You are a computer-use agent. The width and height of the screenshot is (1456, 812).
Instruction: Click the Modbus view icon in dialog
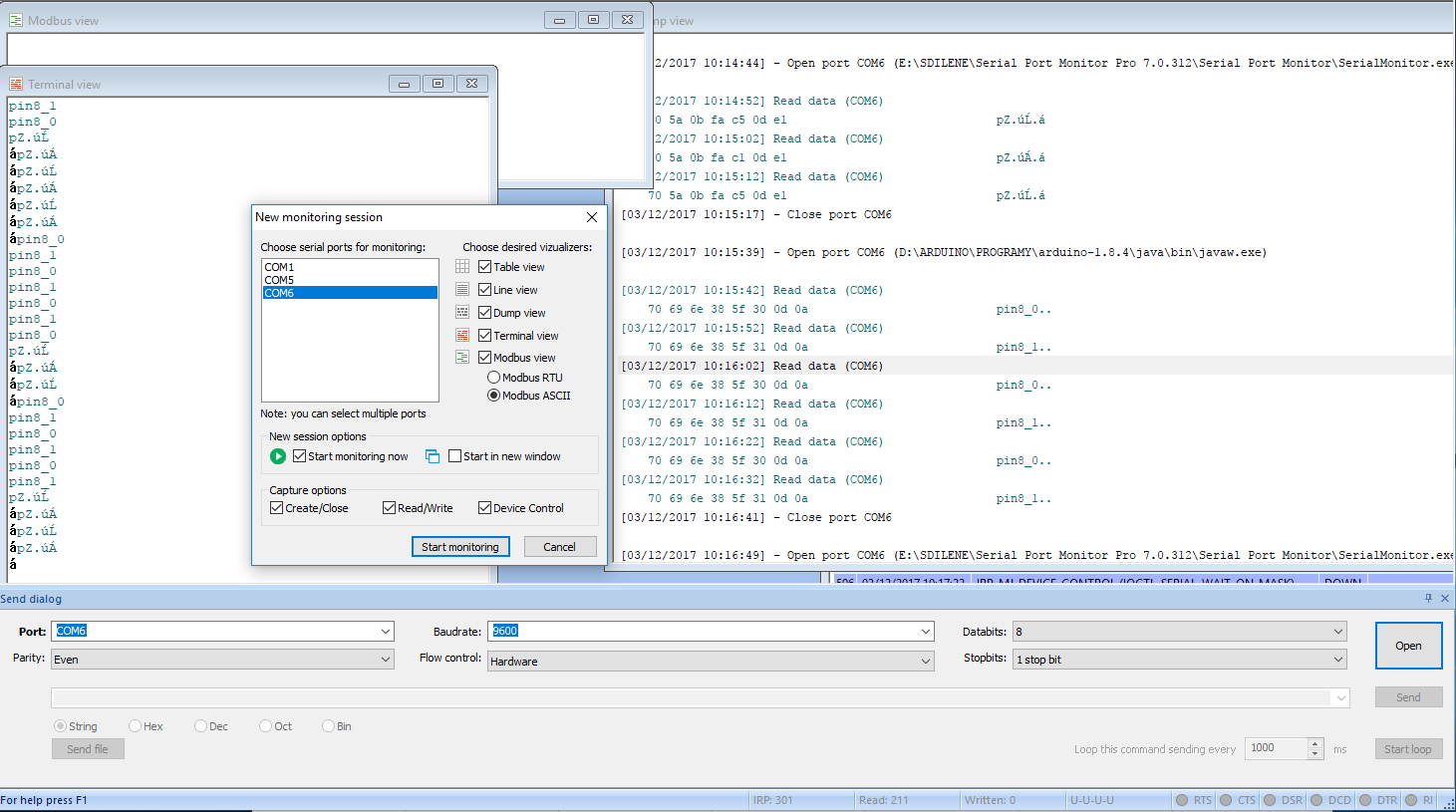pos(462,358)
